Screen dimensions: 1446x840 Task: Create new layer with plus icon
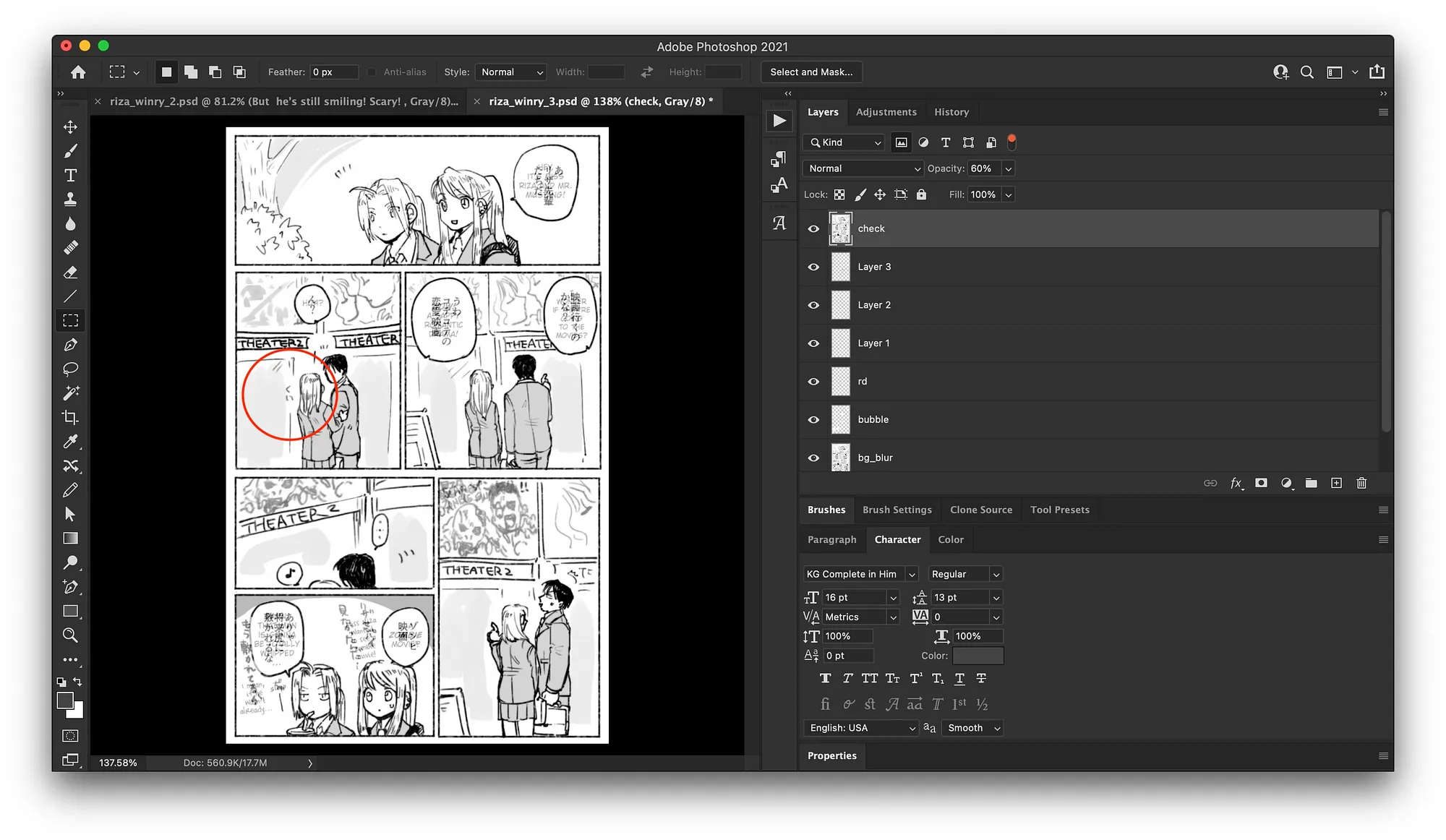[1336, 483]
